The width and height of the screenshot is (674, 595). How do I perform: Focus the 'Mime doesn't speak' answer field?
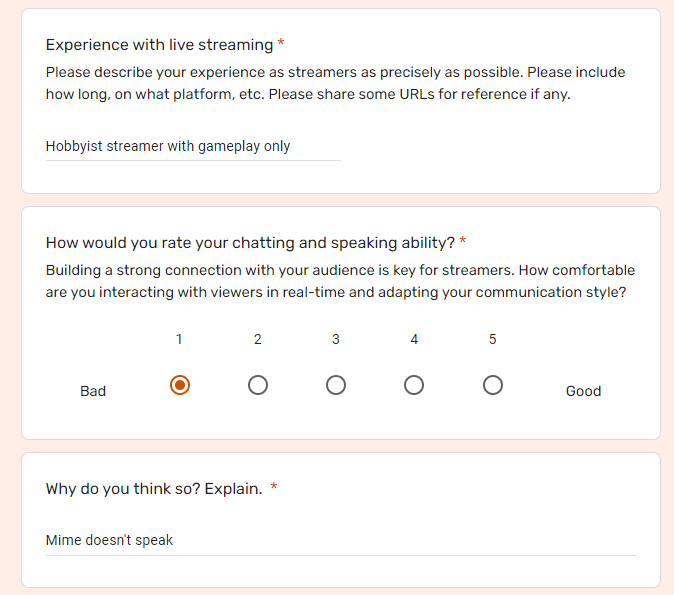pos(340,540)
